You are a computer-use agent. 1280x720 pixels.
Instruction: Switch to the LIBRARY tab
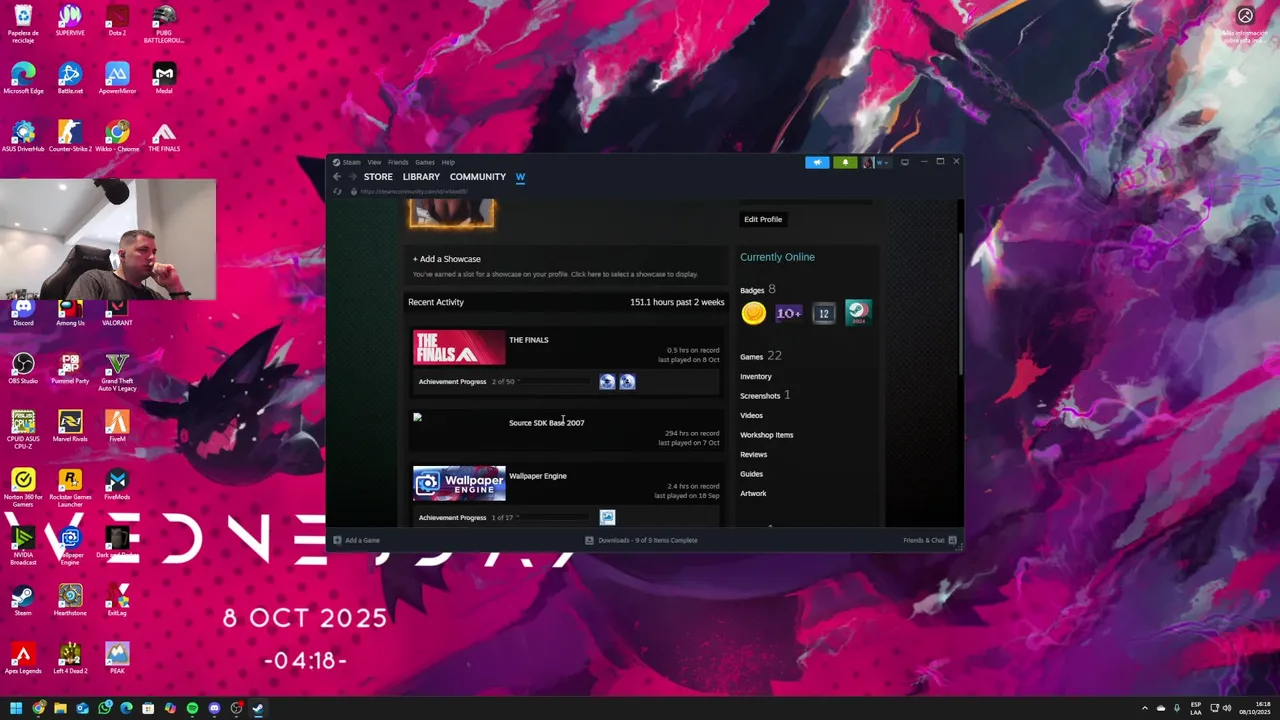point(421,177)
